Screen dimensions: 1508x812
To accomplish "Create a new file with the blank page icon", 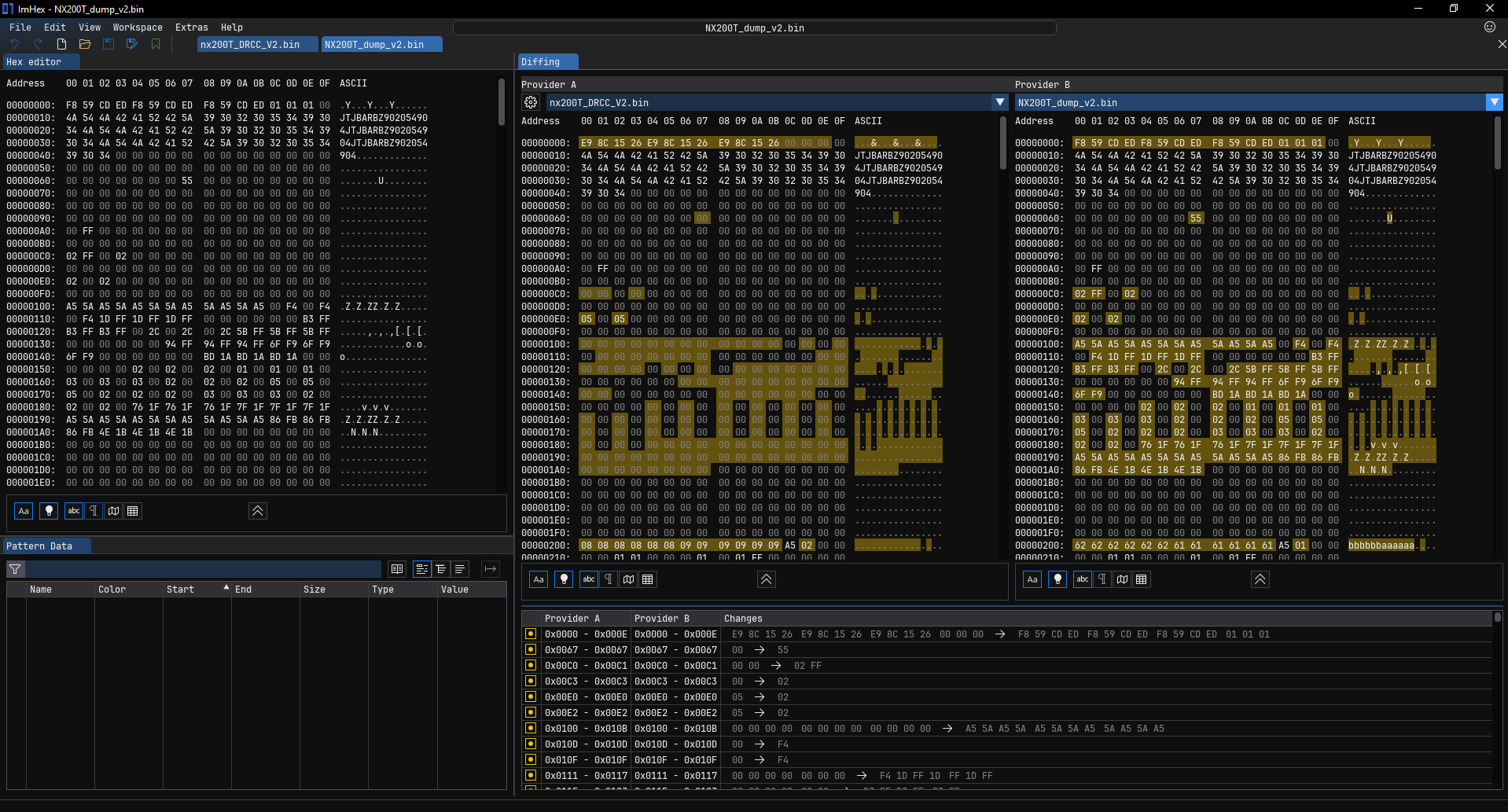I will coord(61,45).
